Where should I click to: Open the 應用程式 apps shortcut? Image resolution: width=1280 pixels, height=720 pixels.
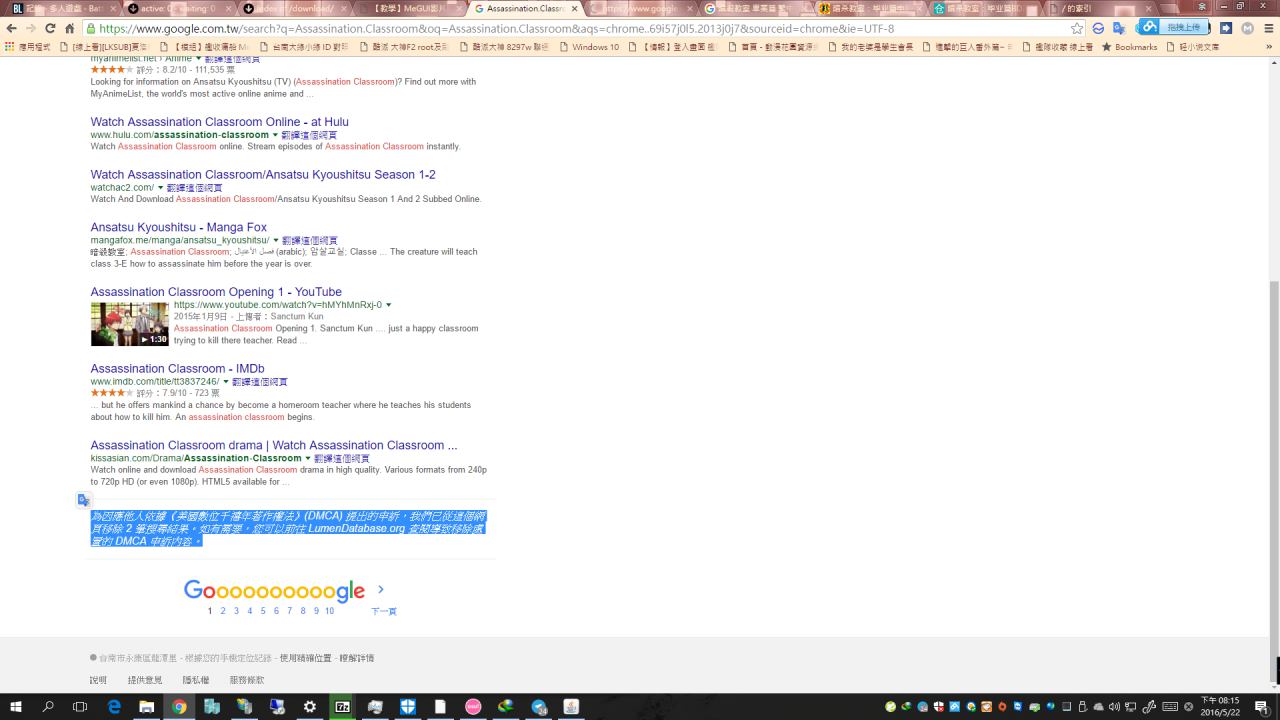(x=27, y=47)
